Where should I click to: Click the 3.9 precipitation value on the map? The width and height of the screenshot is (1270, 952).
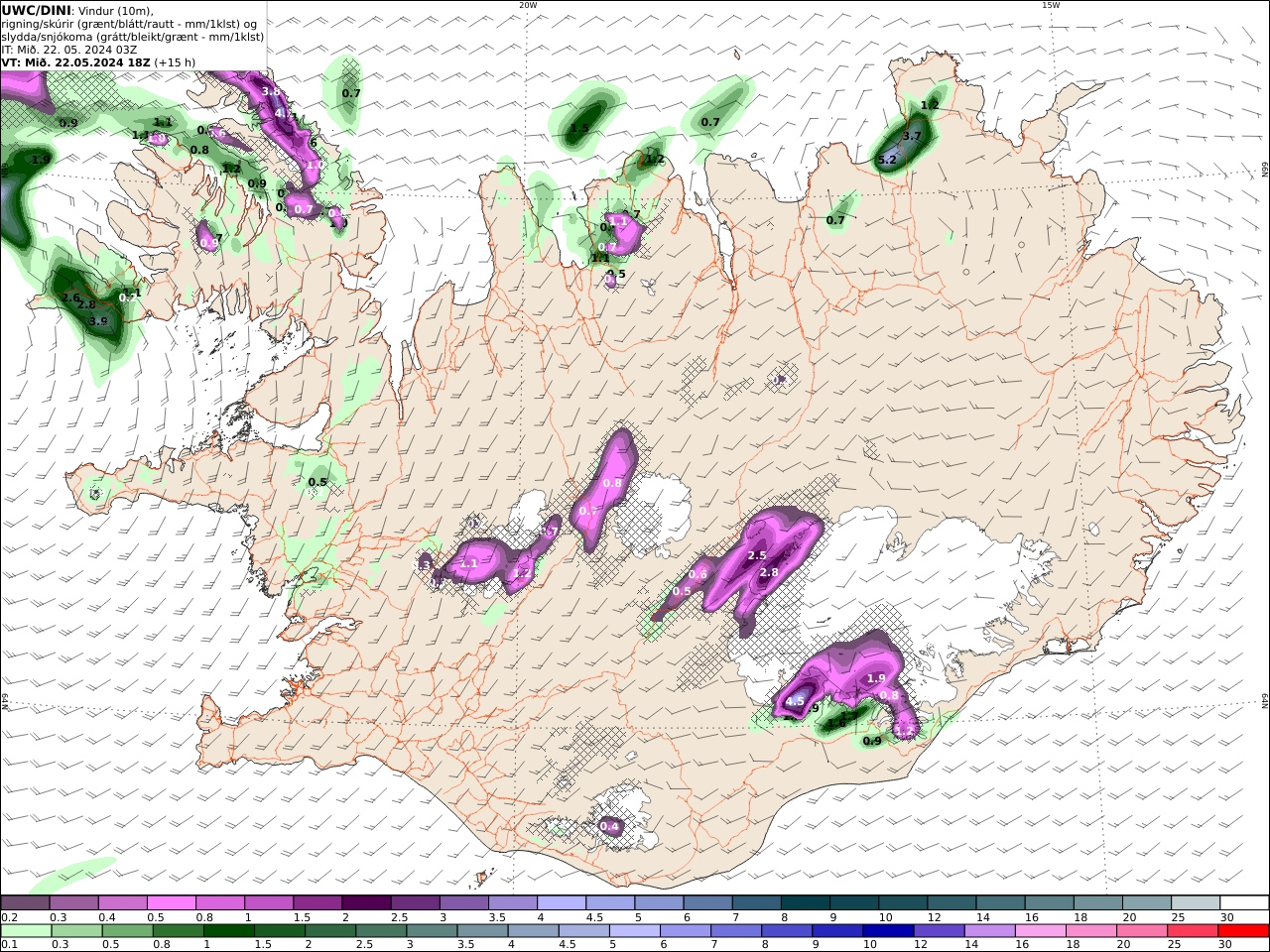(98, 321)
